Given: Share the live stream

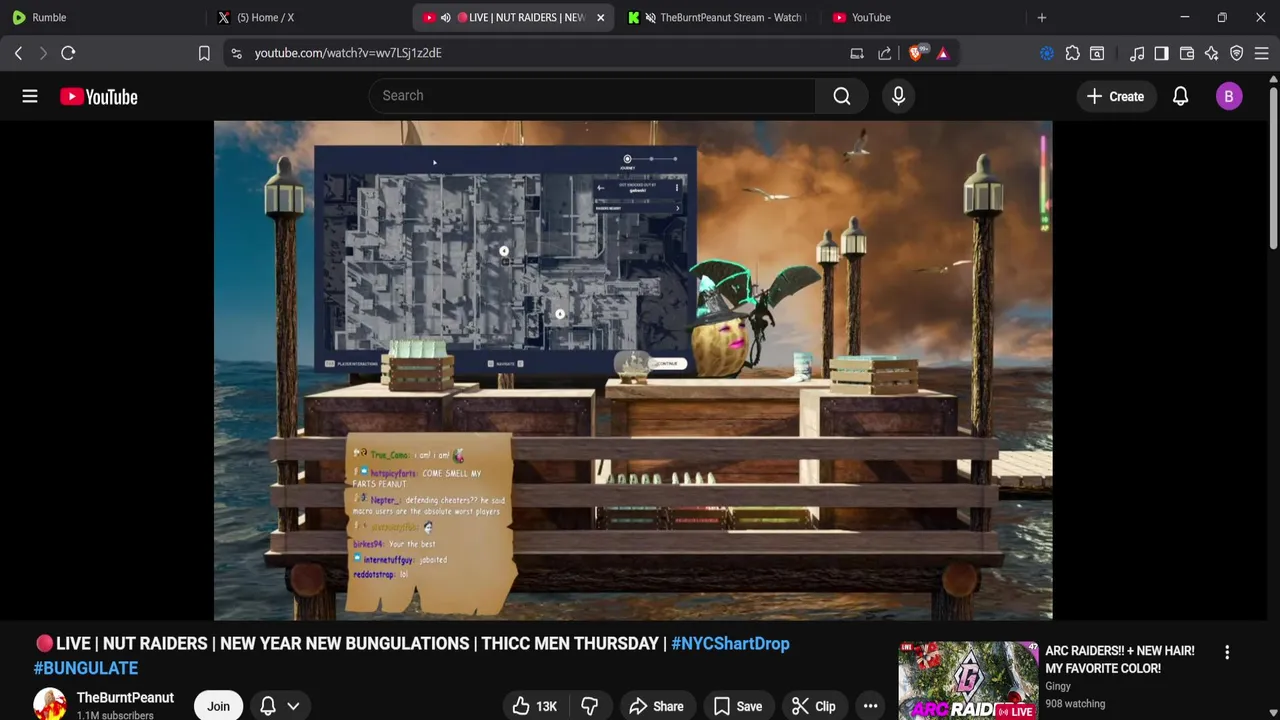Looking at the screenshot, I should 656,706.
